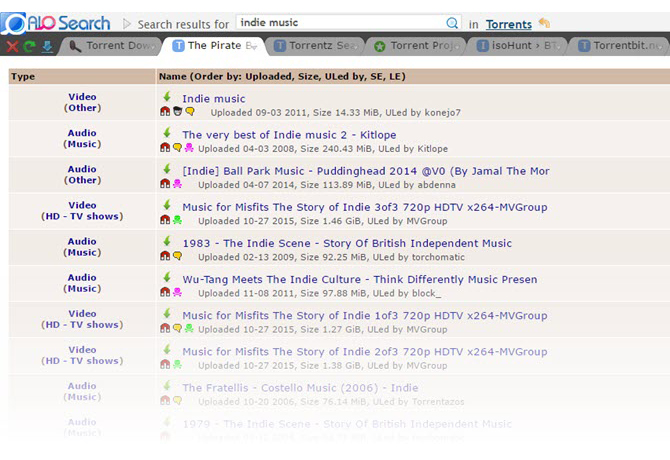670x460 pixels.
Task: Open 'Music for Misfits 3of3' torrent link
Action: [x=365, y=207]
